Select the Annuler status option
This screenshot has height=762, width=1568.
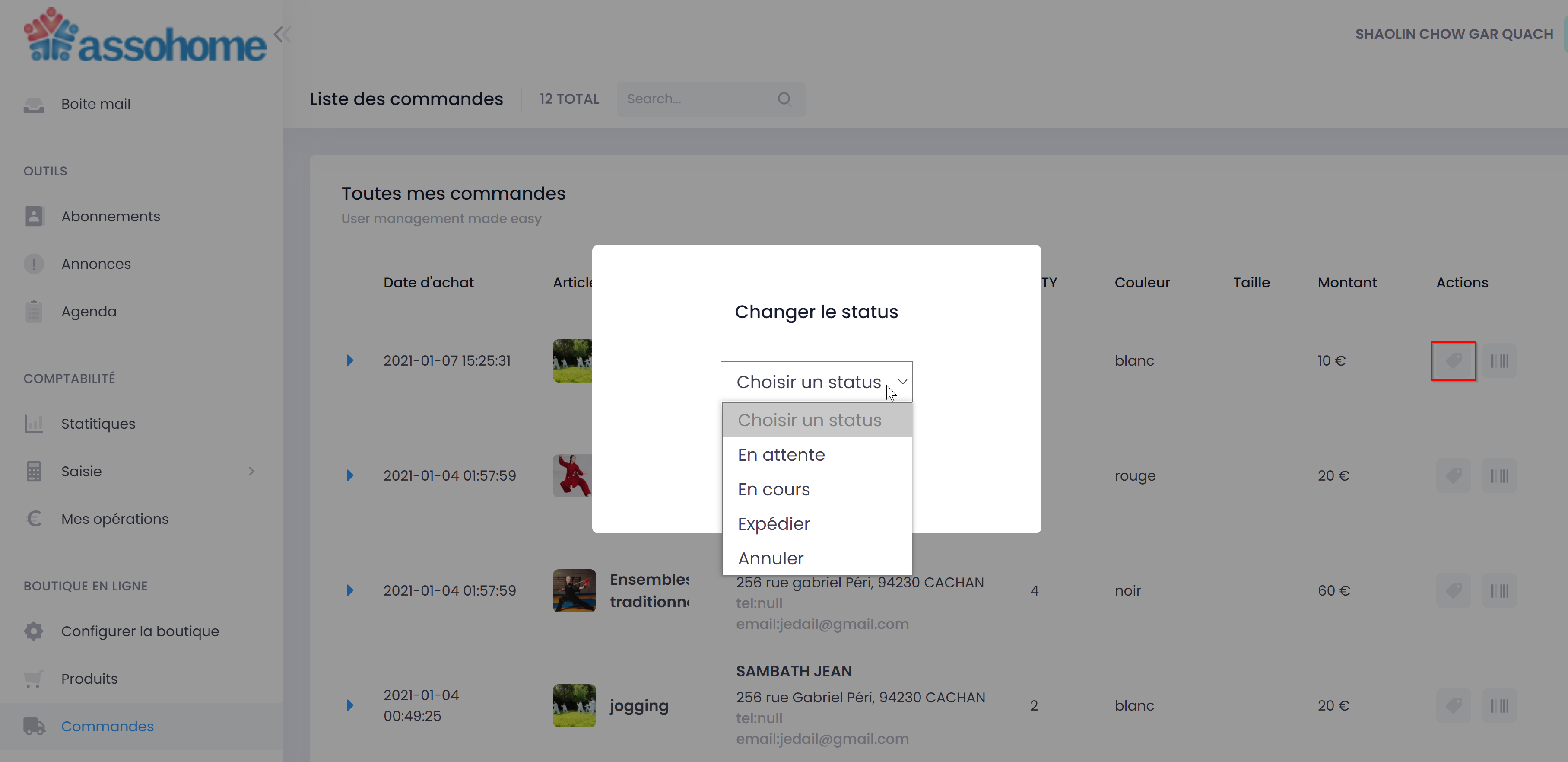(x=771, y=558)
